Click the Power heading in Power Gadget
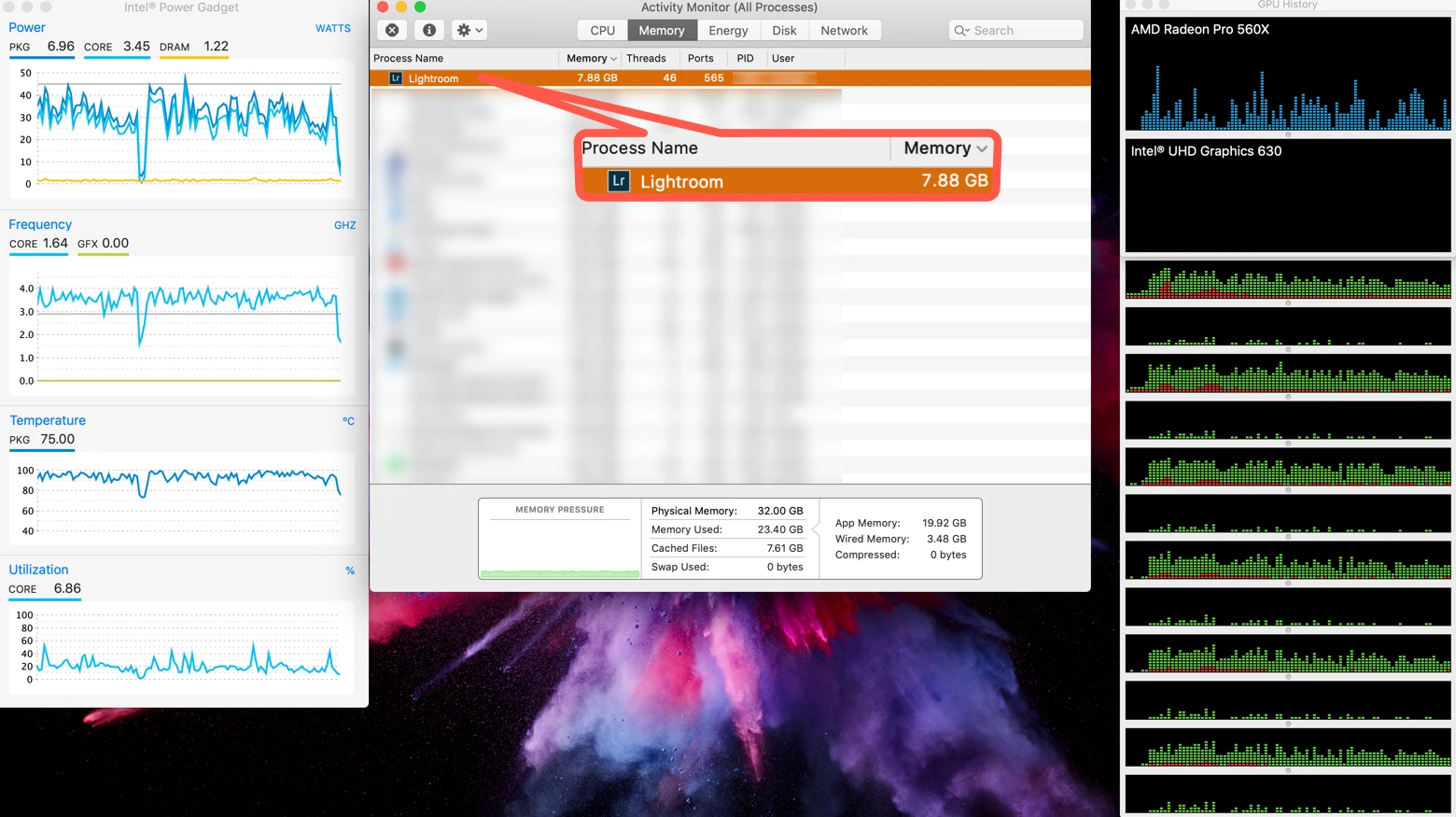 [x=27, y=28]
